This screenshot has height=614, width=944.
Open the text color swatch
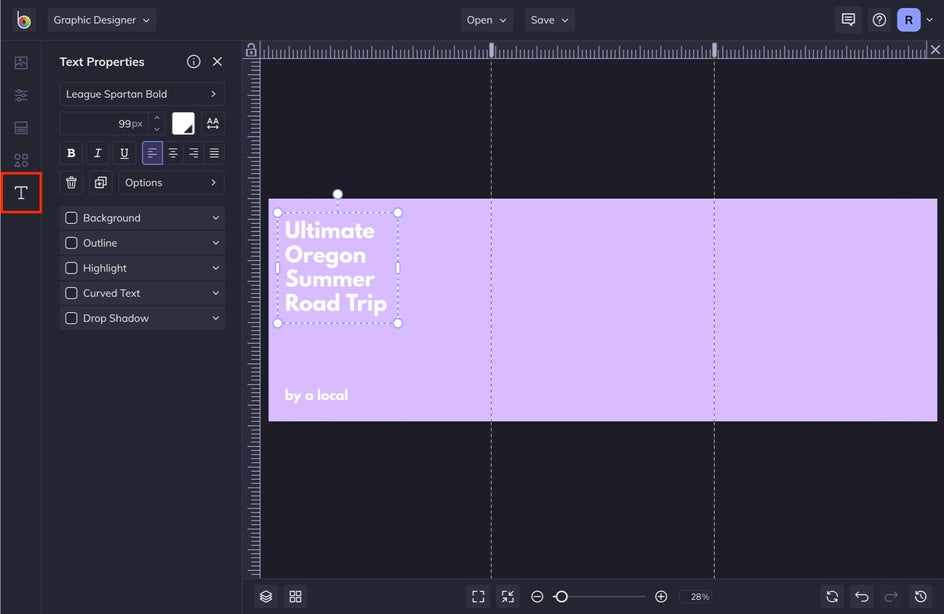point(183,124)
